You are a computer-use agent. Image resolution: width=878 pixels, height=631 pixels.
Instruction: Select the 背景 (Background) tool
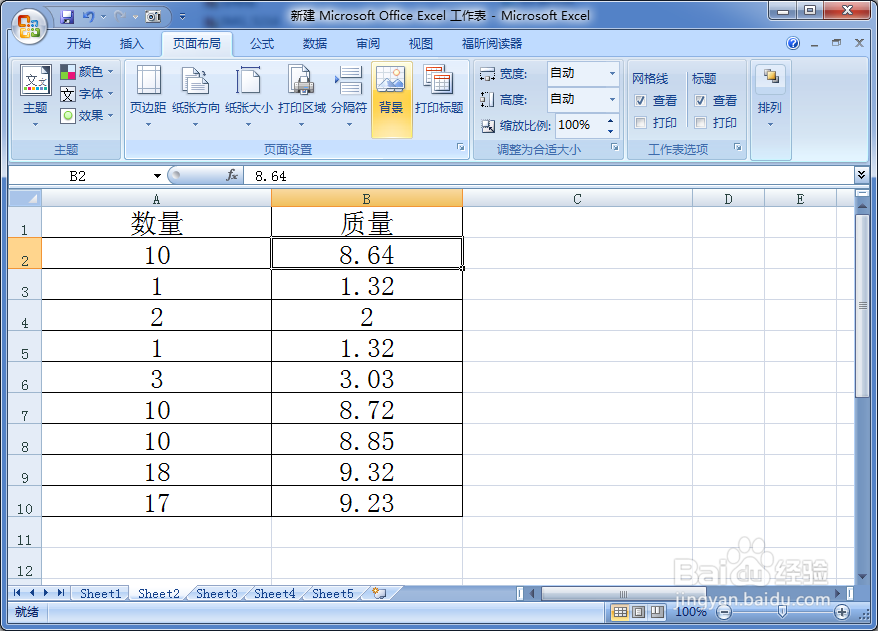point(392,92)
